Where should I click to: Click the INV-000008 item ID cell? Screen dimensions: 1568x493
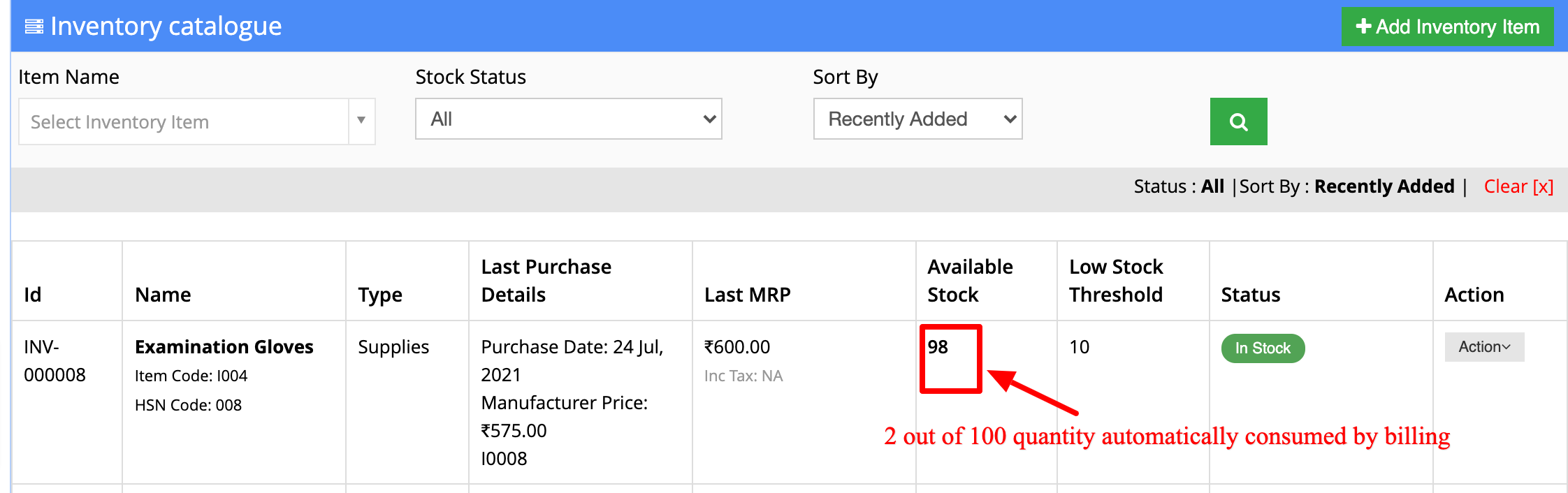point(55,361)
